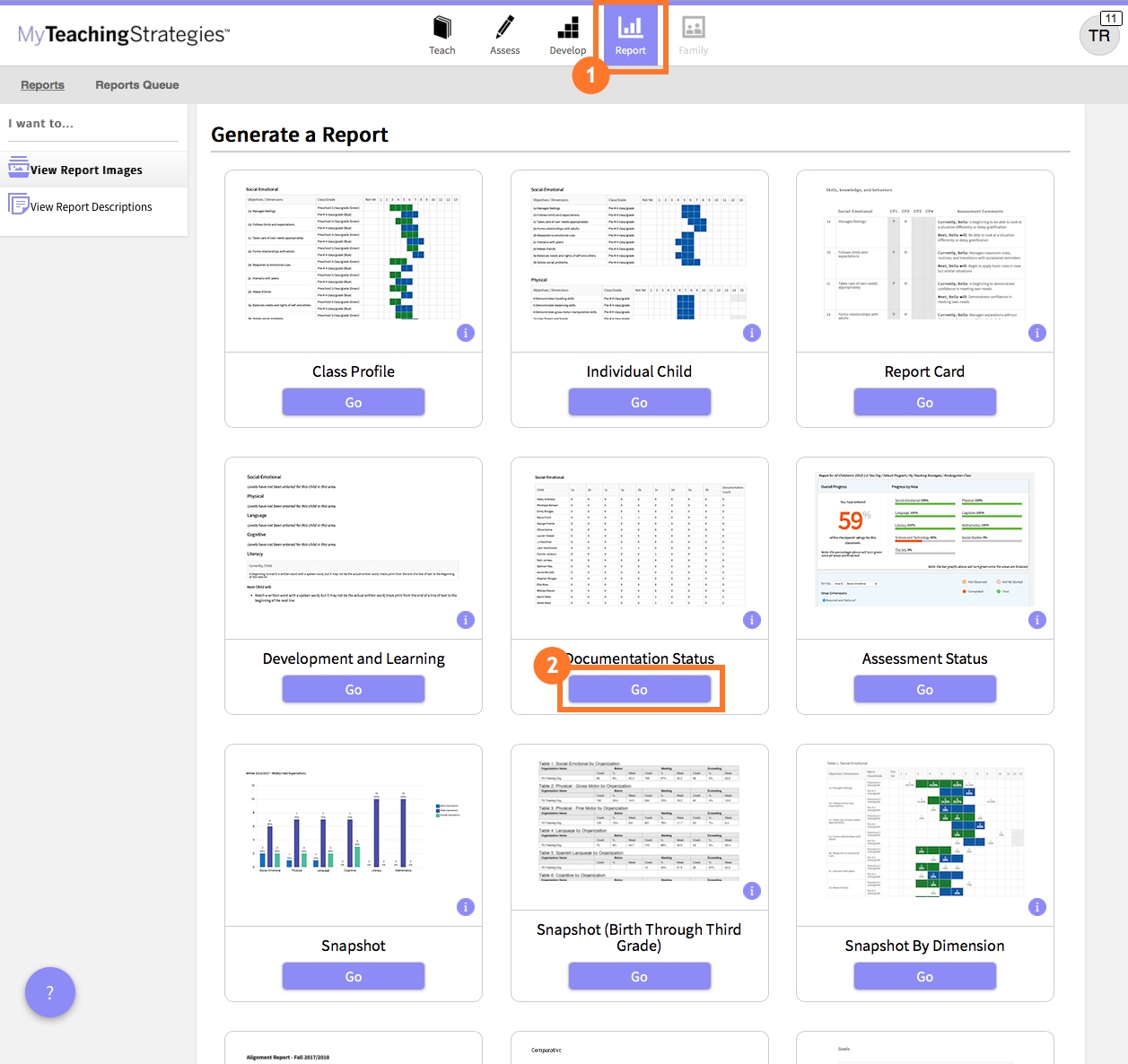Show info for Class Profile report
1128x1064 pixels.
pyautogui.click(x=466, y=333)
